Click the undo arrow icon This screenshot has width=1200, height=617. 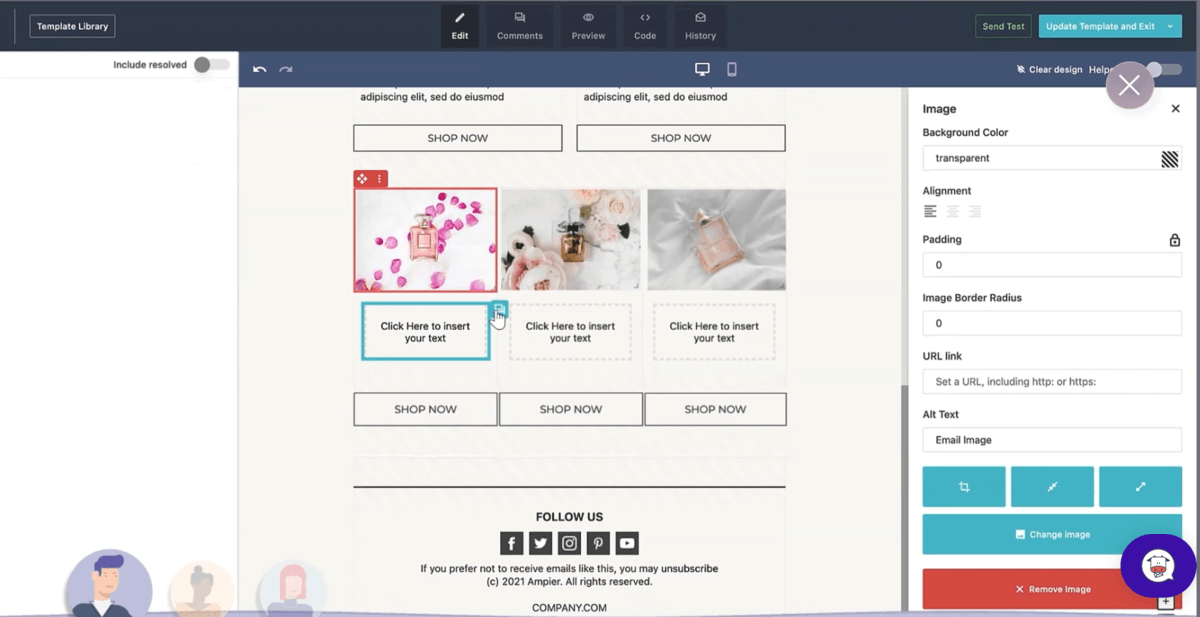coord(260,69)
